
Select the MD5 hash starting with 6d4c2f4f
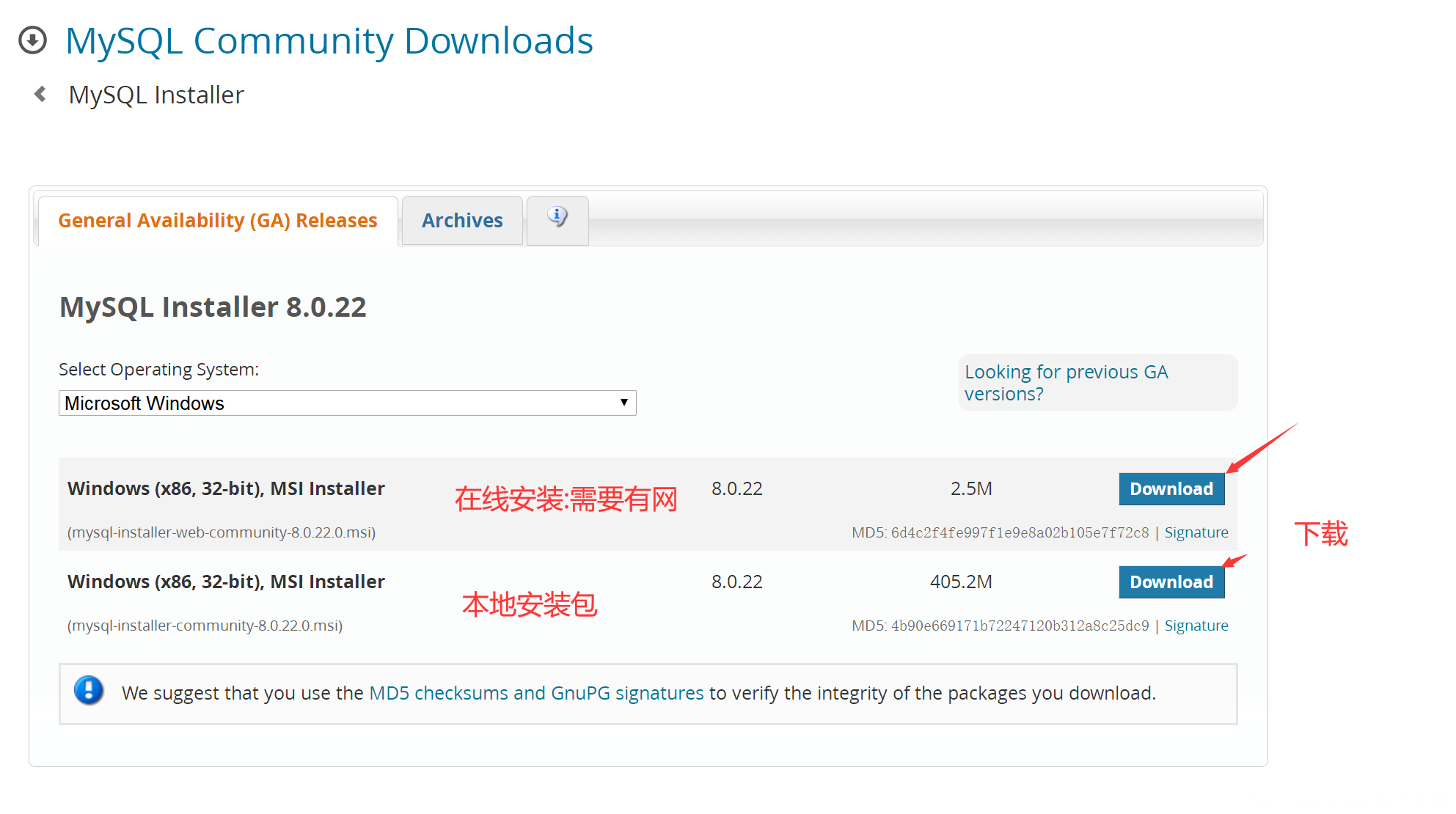pyautogui.click(x=1020, y=532)
